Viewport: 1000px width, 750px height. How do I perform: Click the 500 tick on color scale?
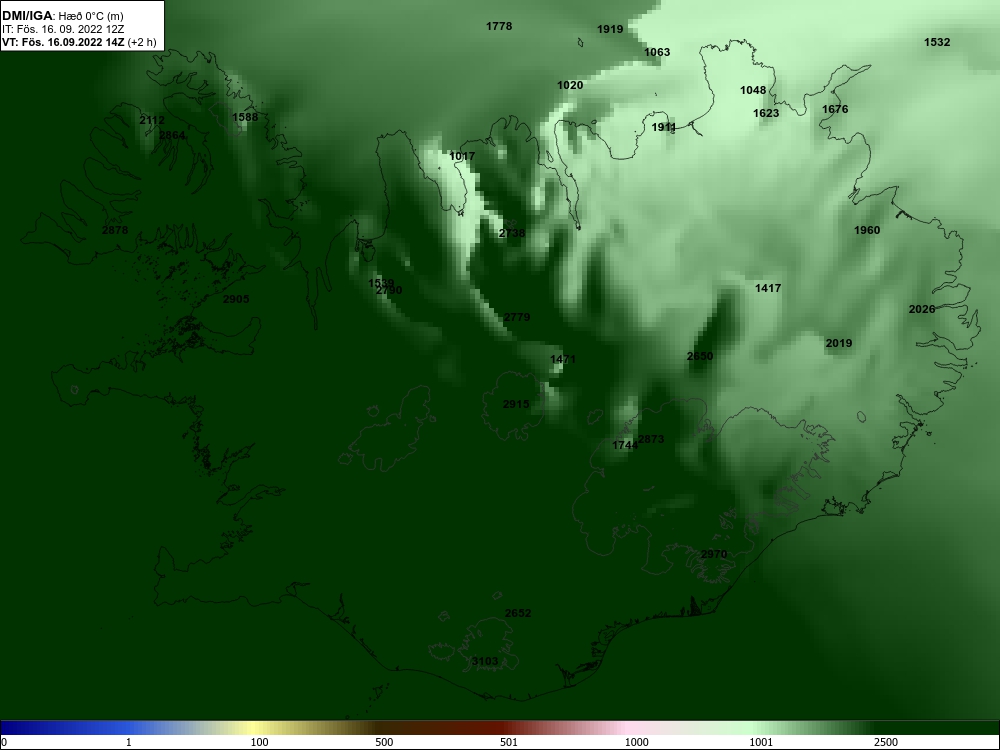(384, 742)
